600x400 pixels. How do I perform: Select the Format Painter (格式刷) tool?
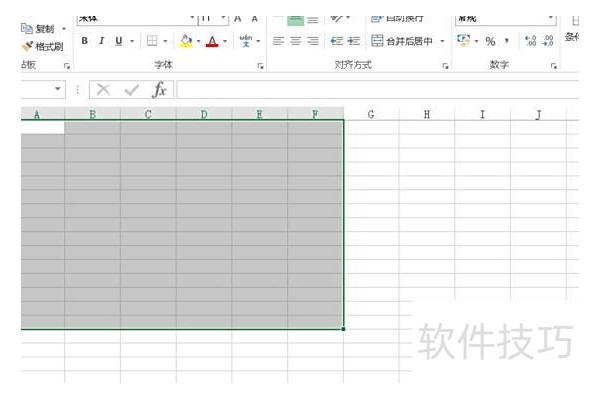tap(42, 47)
